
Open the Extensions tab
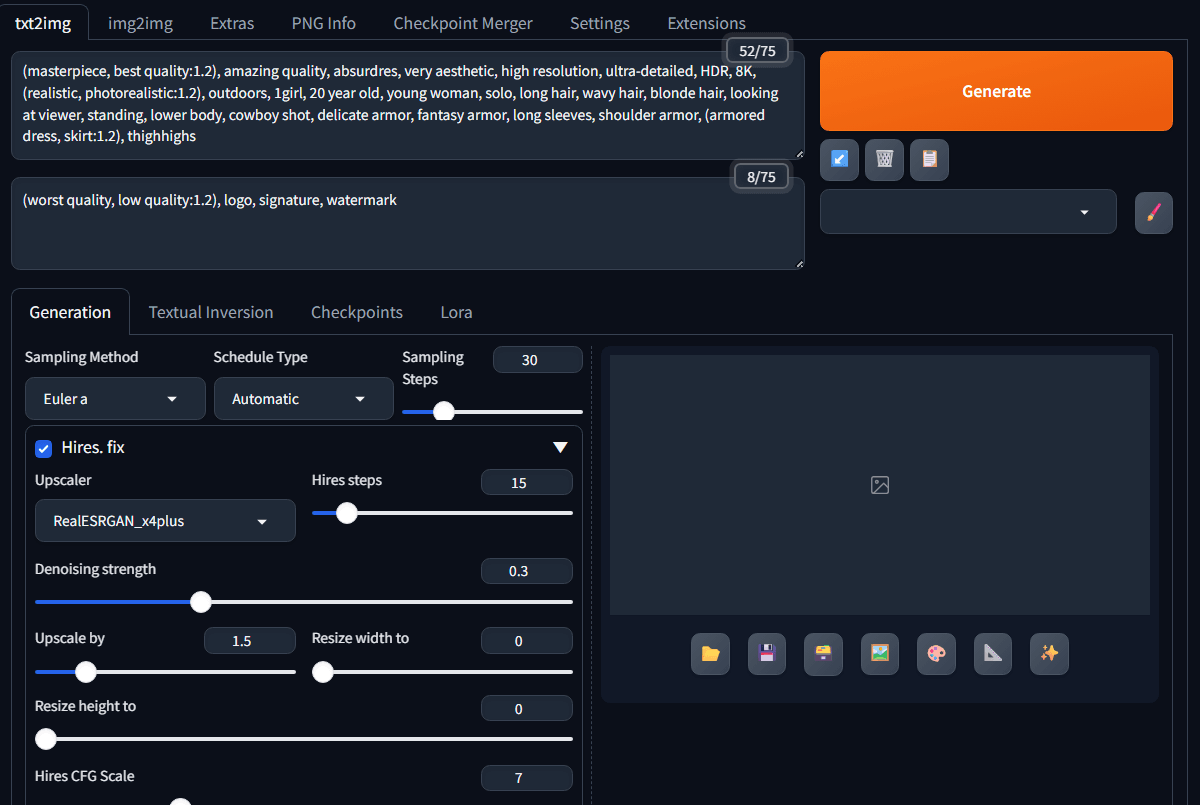[x=707, y=23]
